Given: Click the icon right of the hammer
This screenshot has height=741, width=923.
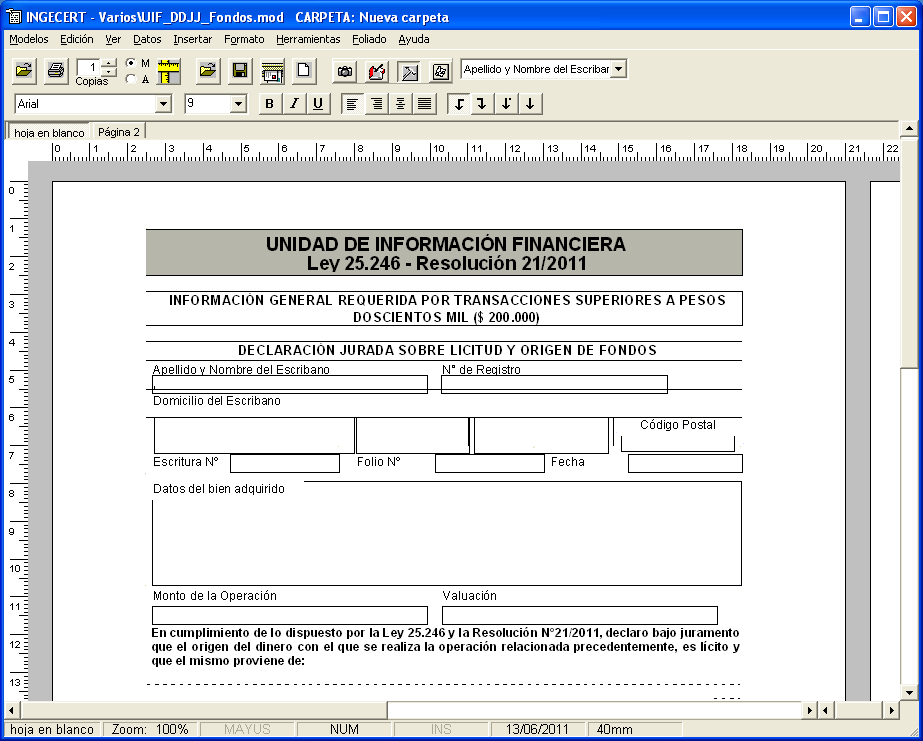Looking at the screenshot, I should (441, 71).
